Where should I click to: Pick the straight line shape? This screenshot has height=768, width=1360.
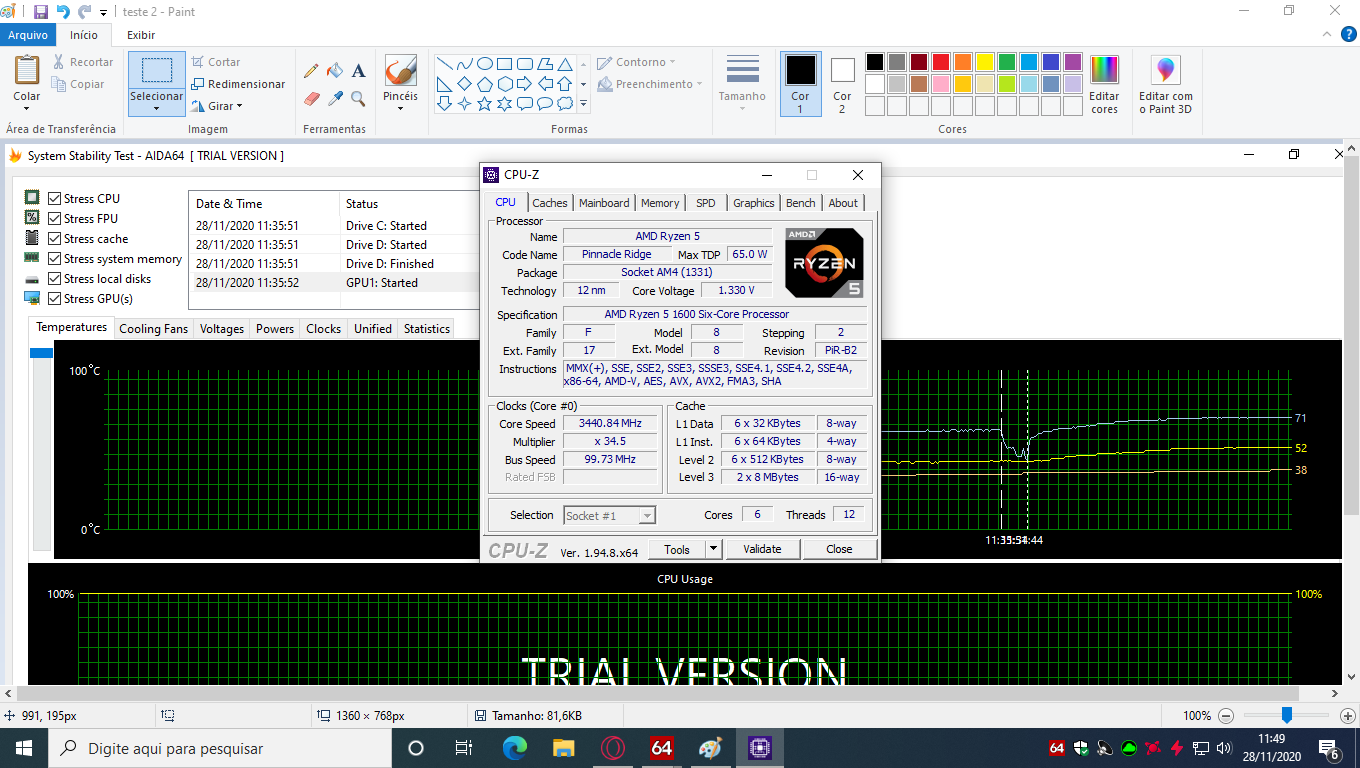444,63
